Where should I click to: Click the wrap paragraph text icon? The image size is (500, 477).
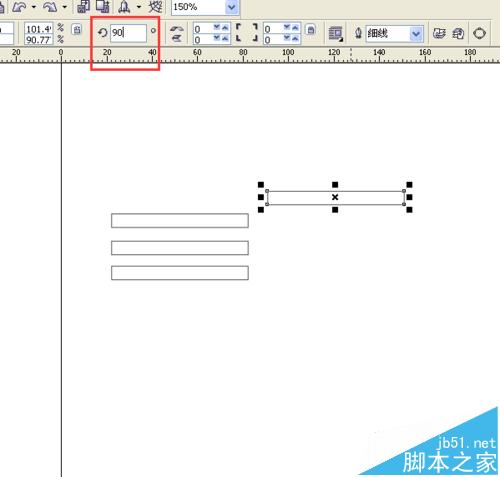point(336,34)
